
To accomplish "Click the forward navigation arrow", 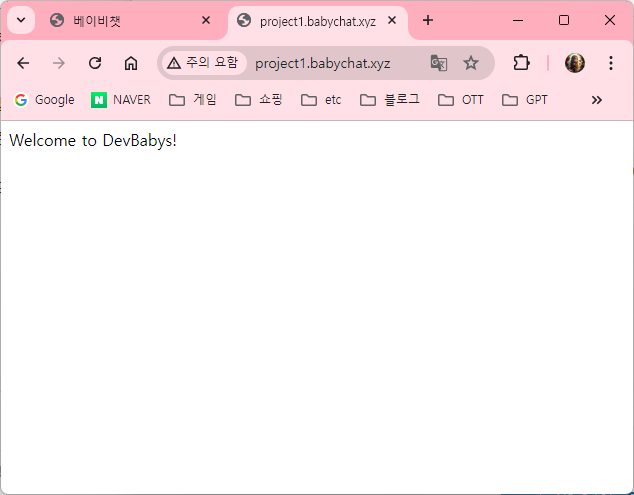I will click(59, 63).
